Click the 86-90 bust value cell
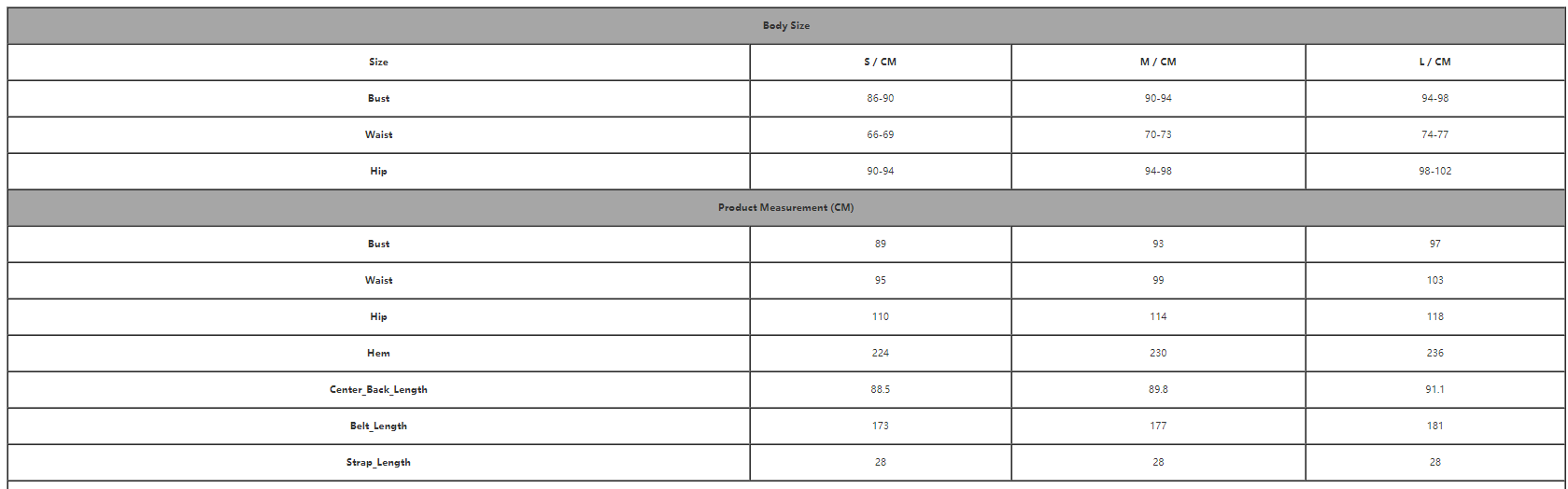Screen dimensions: 1568x489 pyautogui.click(x=880, y=99)
